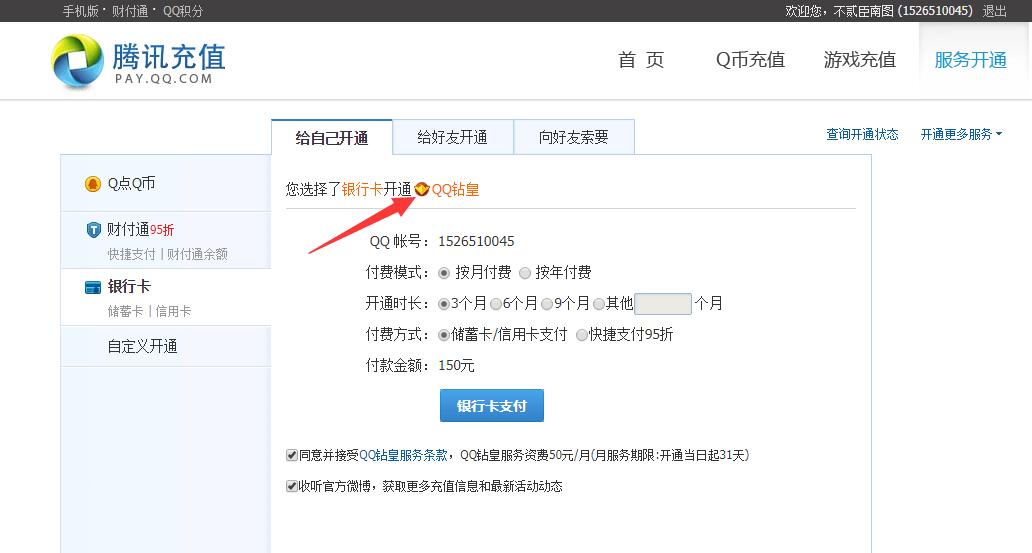
Task: Uncheck 收听官方微博 checkbox
Action: coord(292,486)
